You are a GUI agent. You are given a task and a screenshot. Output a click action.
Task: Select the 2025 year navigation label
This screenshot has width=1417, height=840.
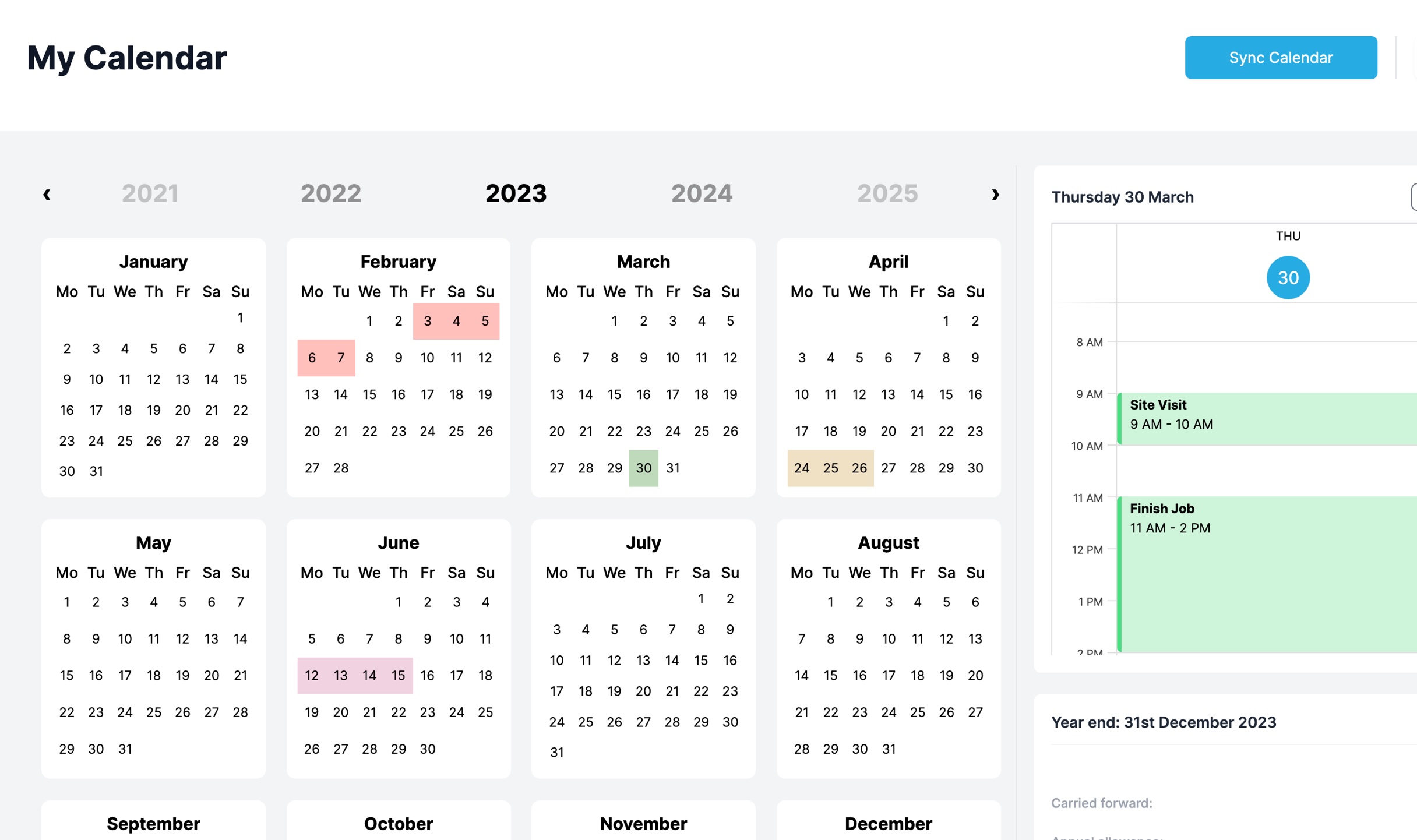tap(887, 192)
